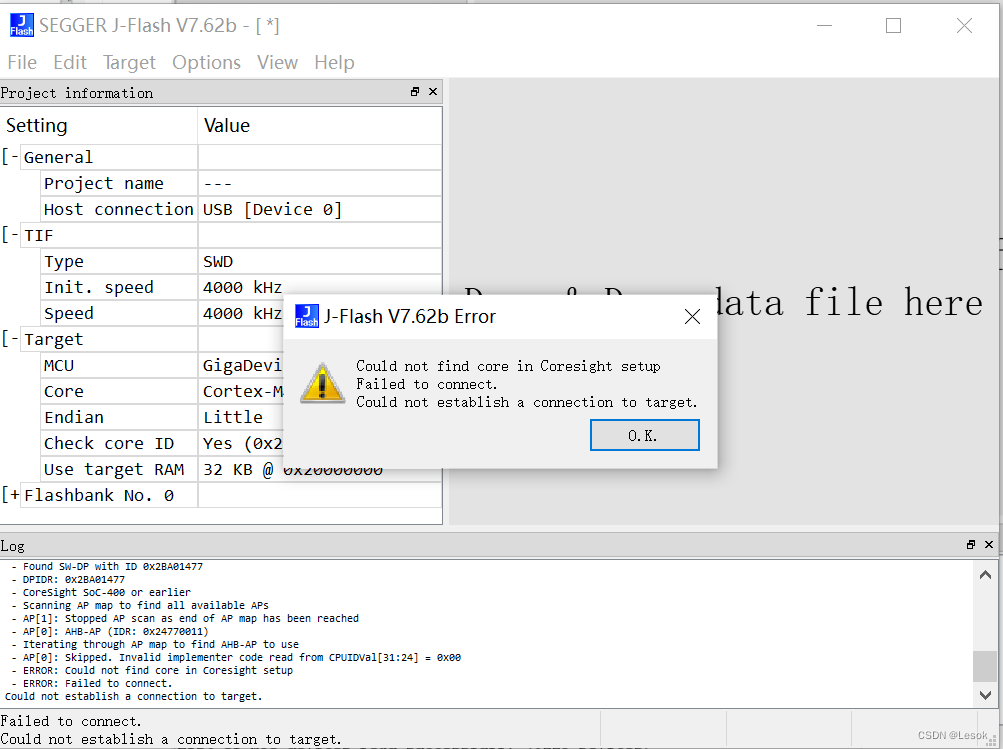Select the Init. speed setting row
The width and height of the screenshot is (1003, 749).
241,287
